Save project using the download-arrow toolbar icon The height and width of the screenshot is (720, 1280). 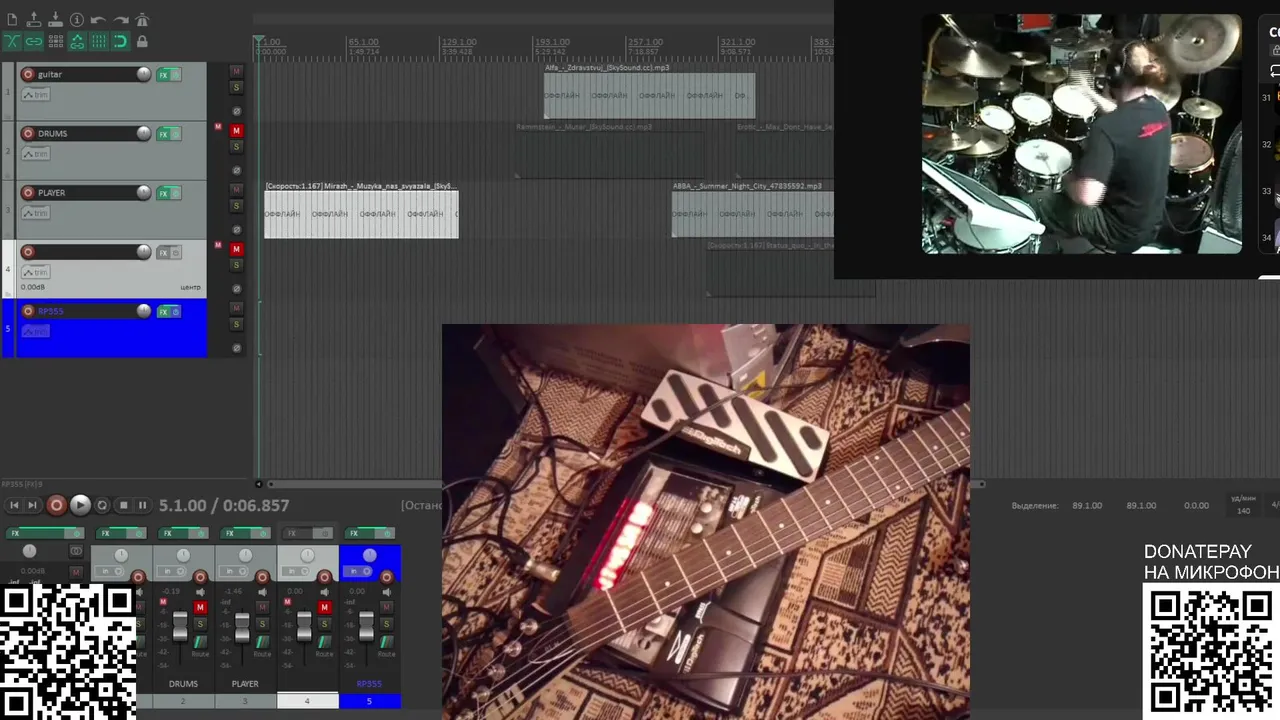[55, 19]
